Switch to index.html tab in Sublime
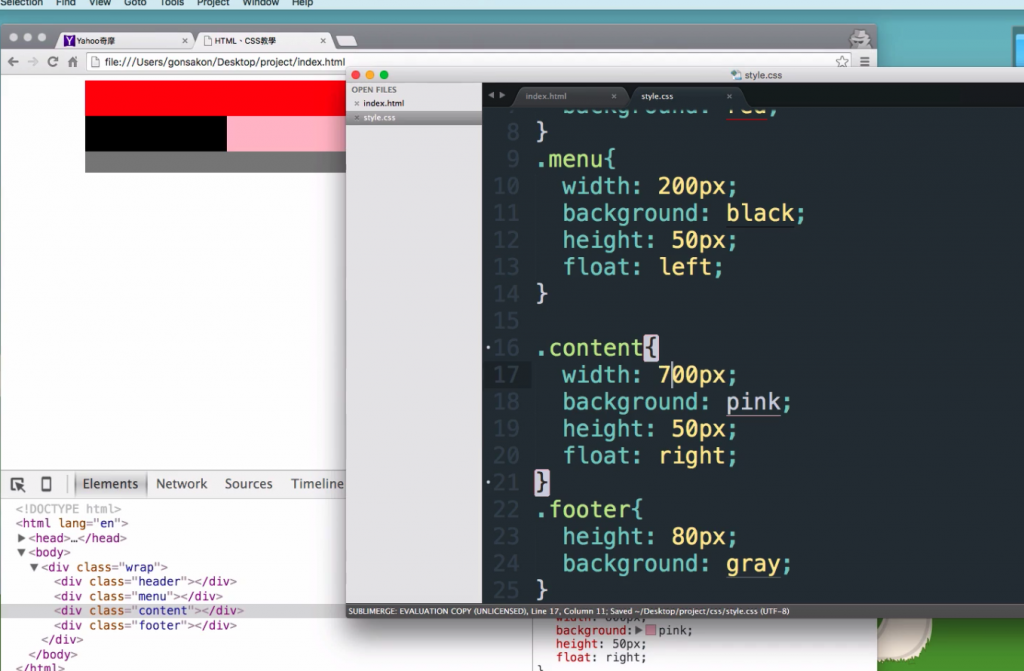The width and height of the screenshot is (1024, 671). point(546,96)
